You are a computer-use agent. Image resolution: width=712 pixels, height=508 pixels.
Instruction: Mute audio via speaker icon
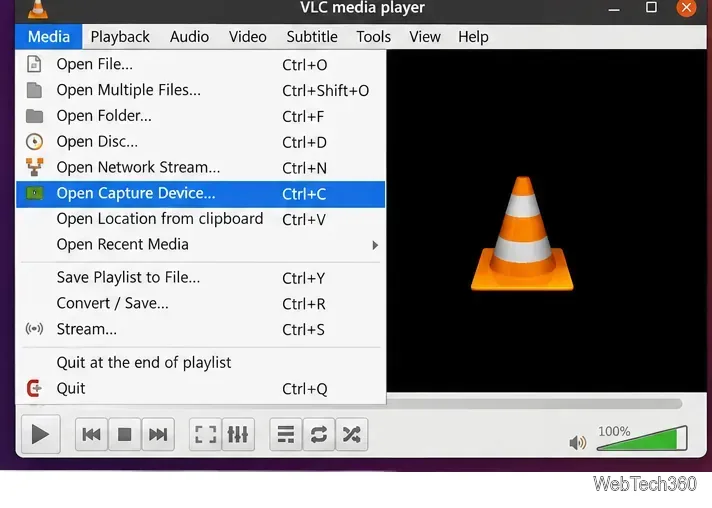[x=578, y=442]
